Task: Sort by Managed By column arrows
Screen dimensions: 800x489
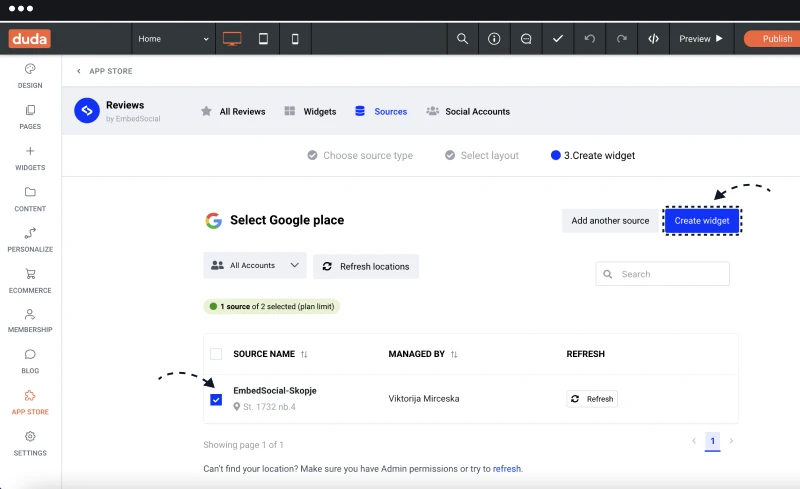Action: coord(454,354)
